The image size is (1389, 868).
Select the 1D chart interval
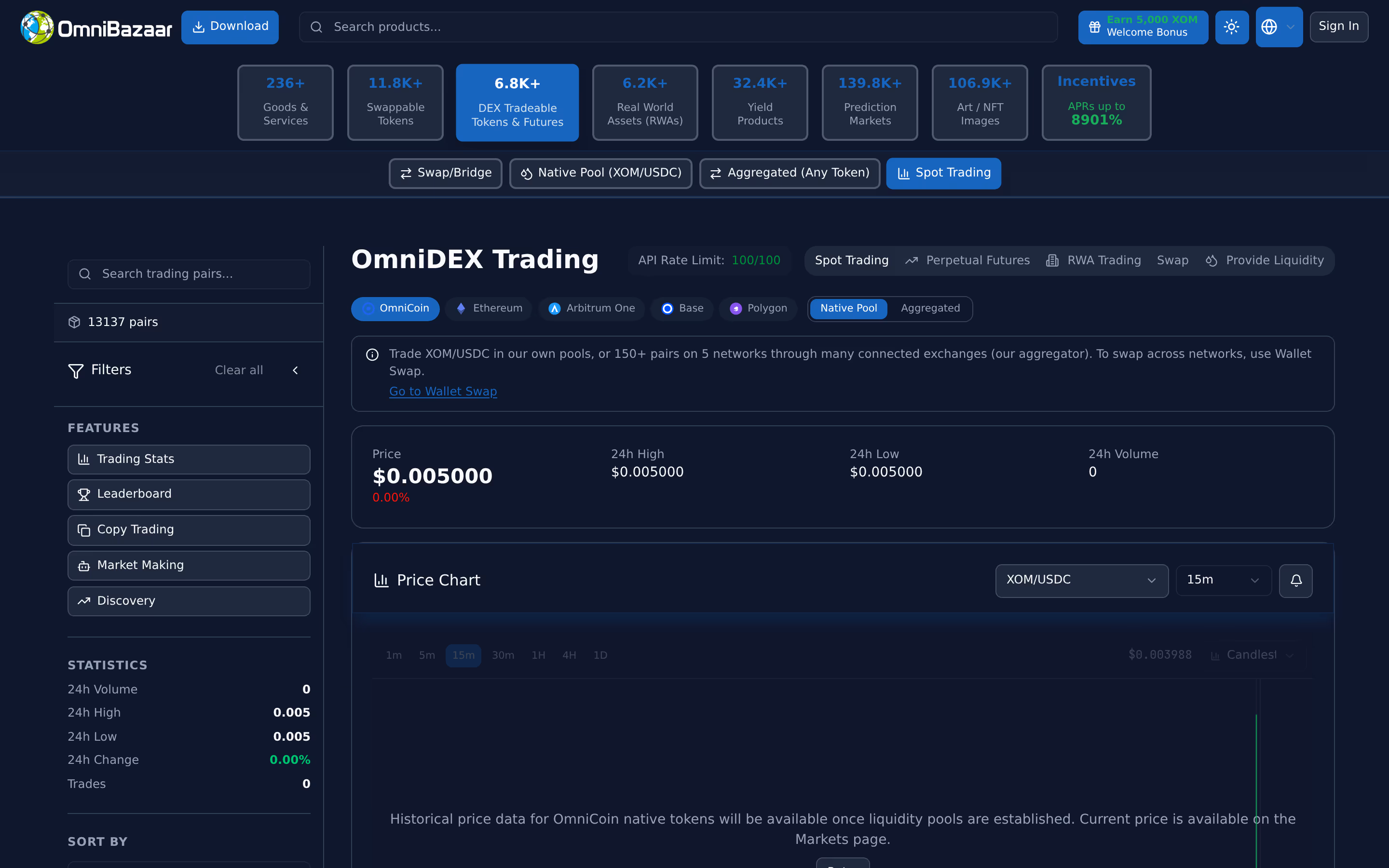[600, 656]
